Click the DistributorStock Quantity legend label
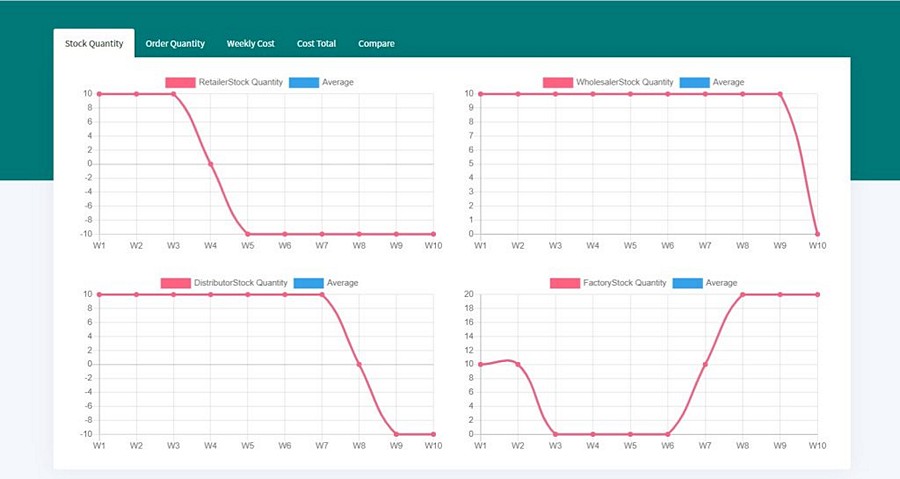Image resolution: width=900 pixels, height=479 pixels. coord(240,283)
